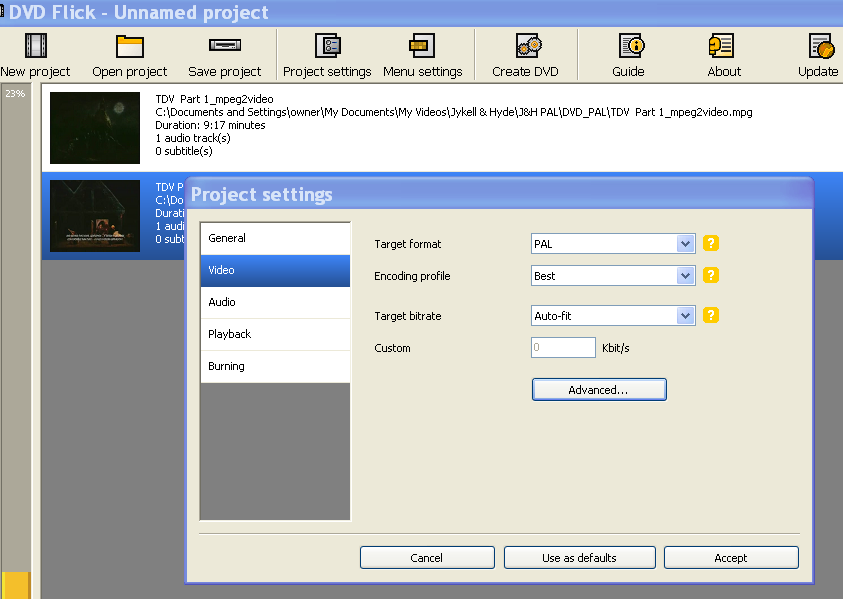The width and height of the screenshot is (843, 599).
Task: Switch to the Burning settings tab
Action: click(275, 366)
